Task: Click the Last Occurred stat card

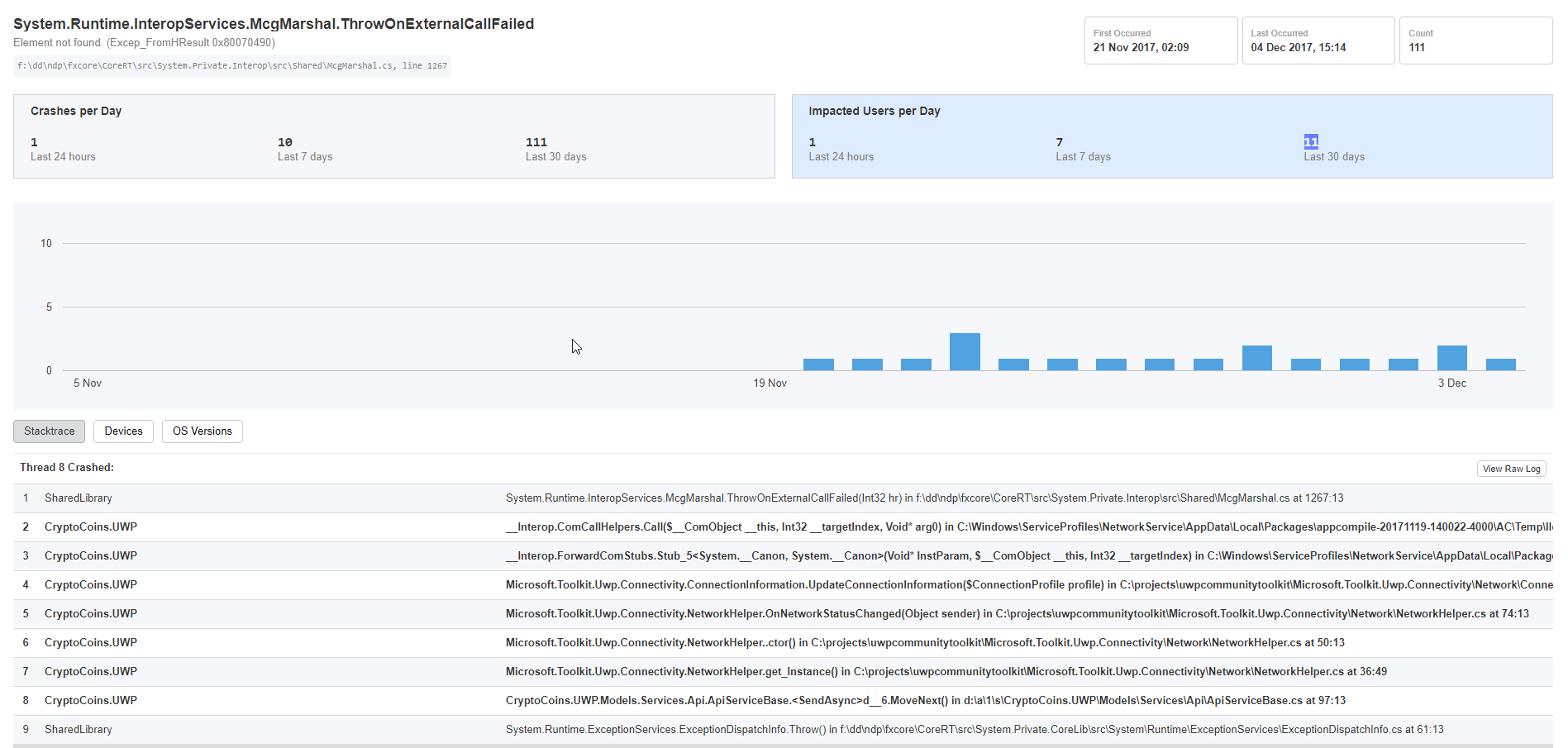Action: (x=1318, y=40)
